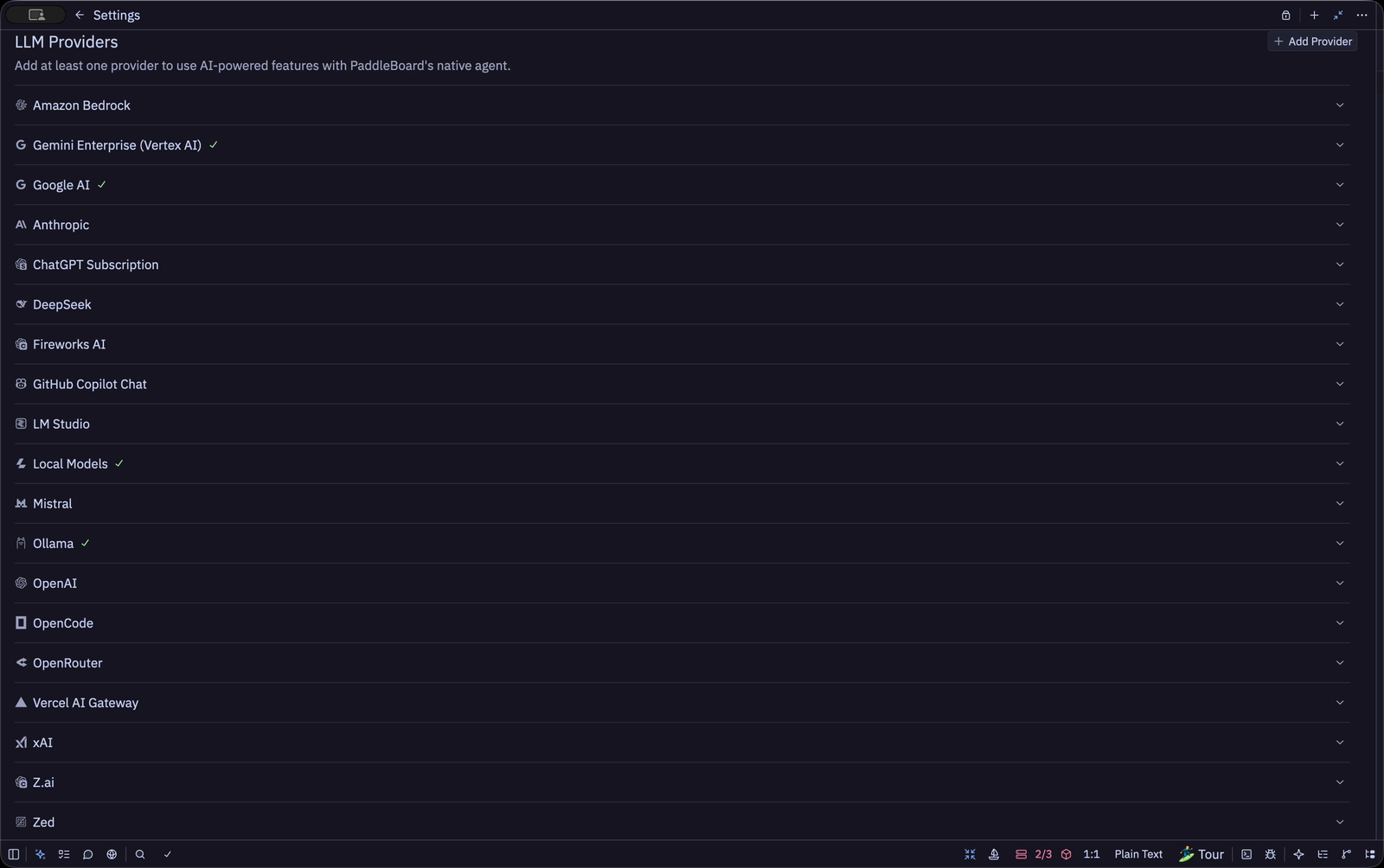Screen dimensions: 1384x868
Task: Click the Local Models label
Action: point(70,464)
